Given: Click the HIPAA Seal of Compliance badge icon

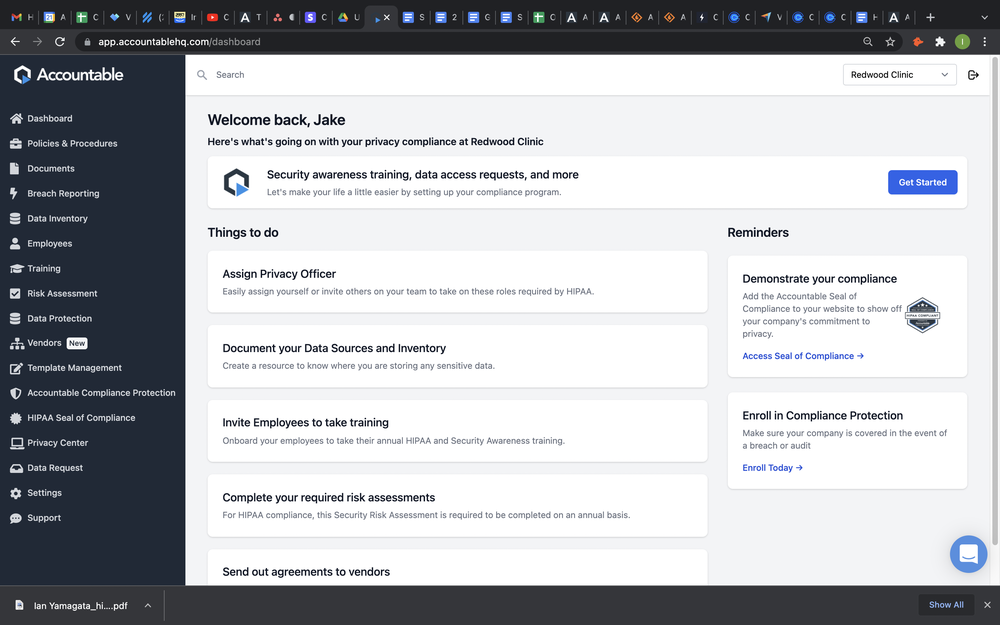Looking at the screenshot, I should (15, 418).
